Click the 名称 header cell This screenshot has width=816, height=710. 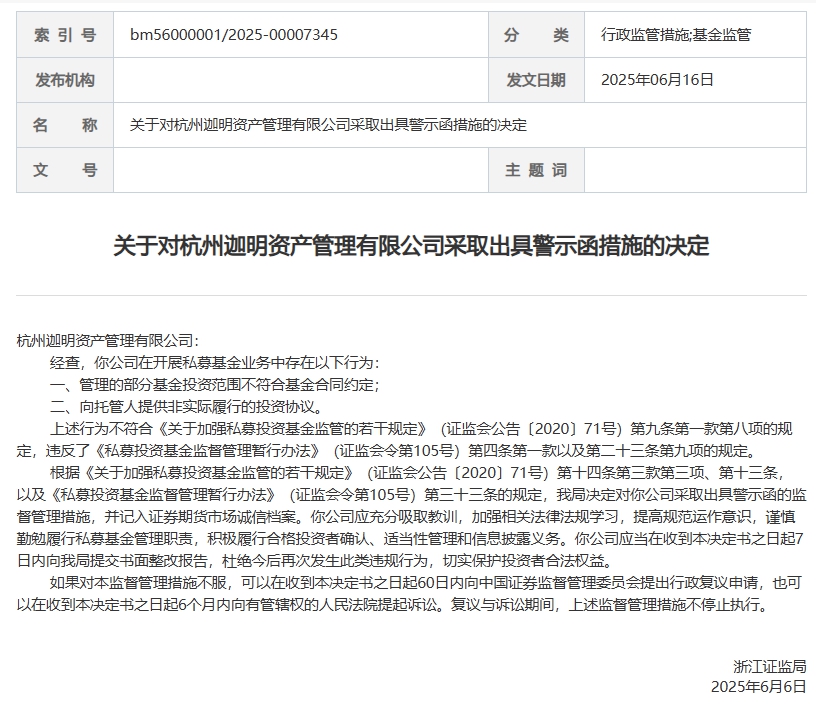point(65,125)
